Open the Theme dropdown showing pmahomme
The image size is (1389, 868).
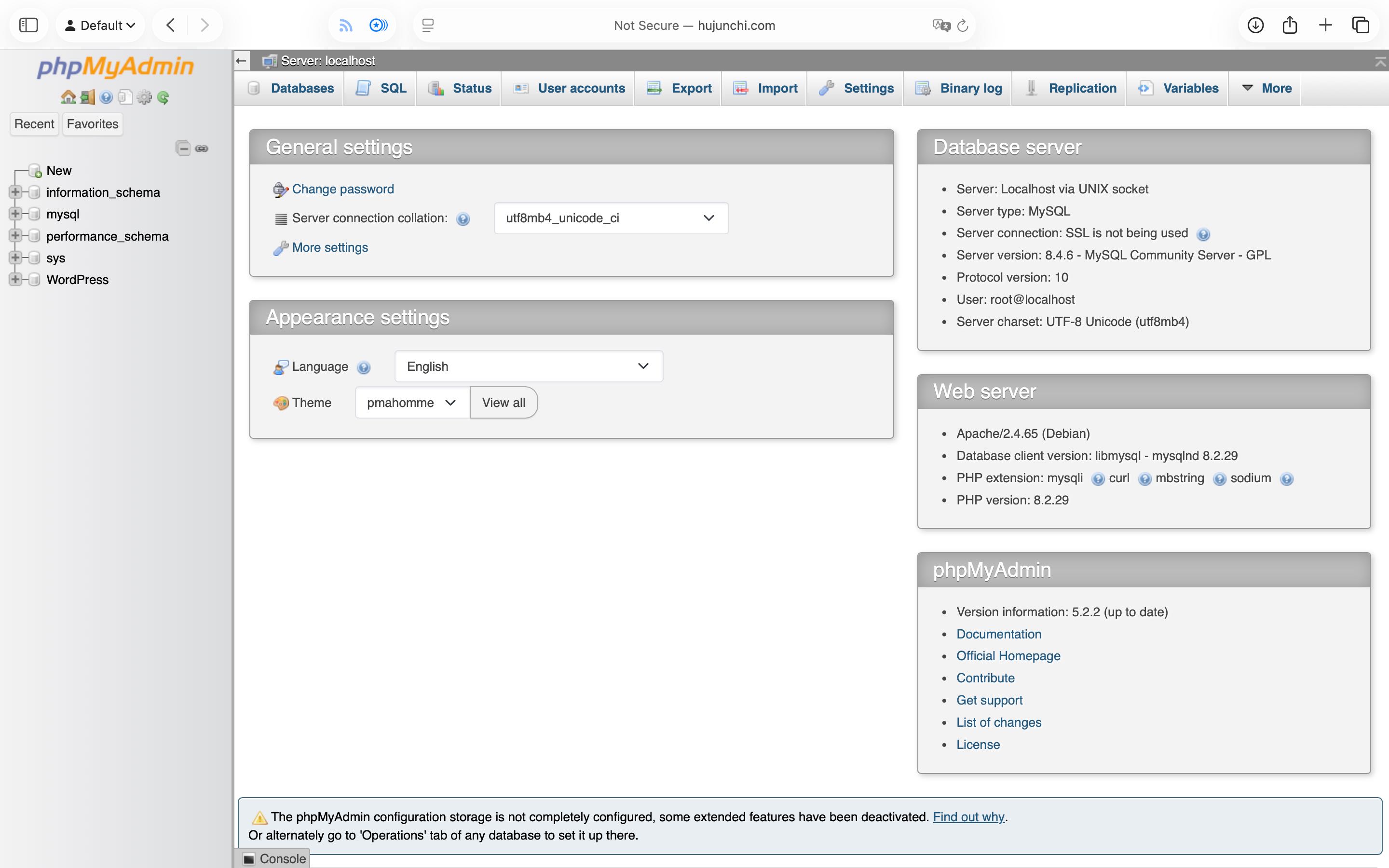pyautogui.click(x=411, y=403)
